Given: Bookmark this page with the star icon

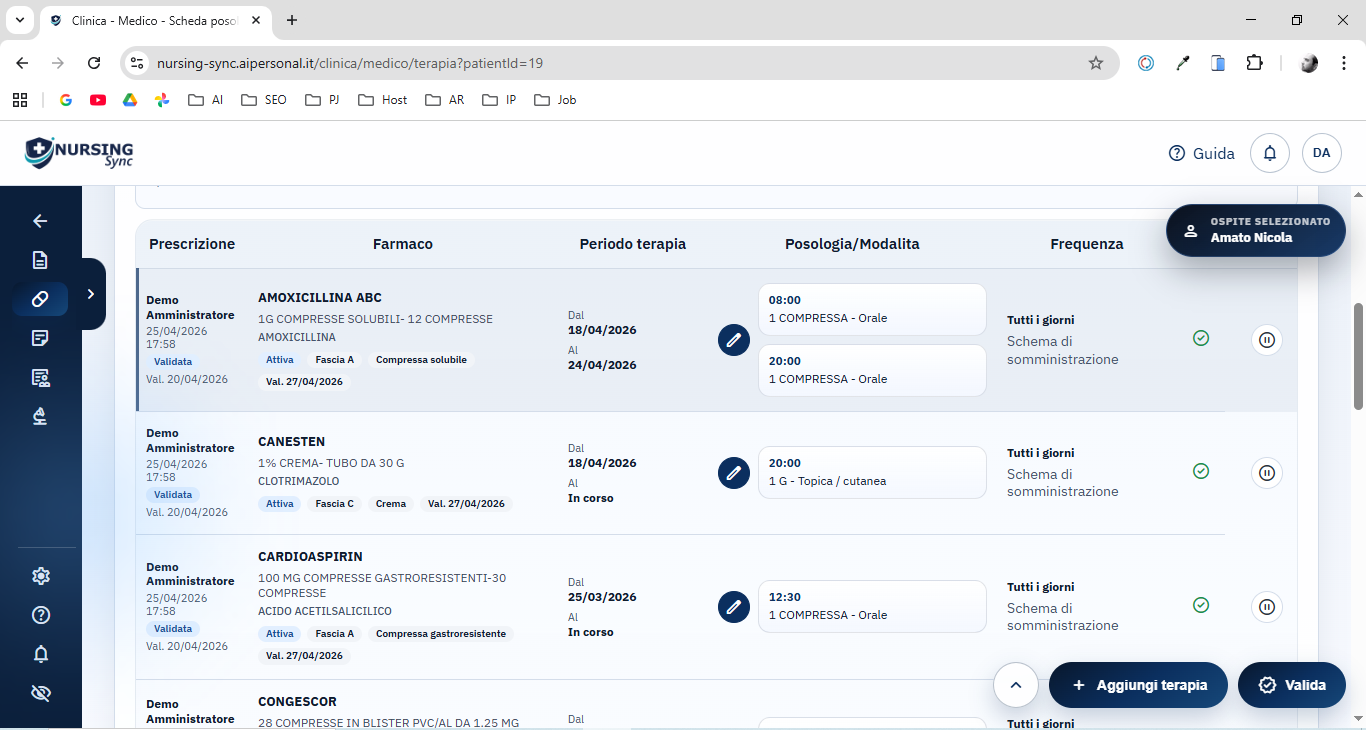Looking at the screenshot, I should pos(1096,63).
